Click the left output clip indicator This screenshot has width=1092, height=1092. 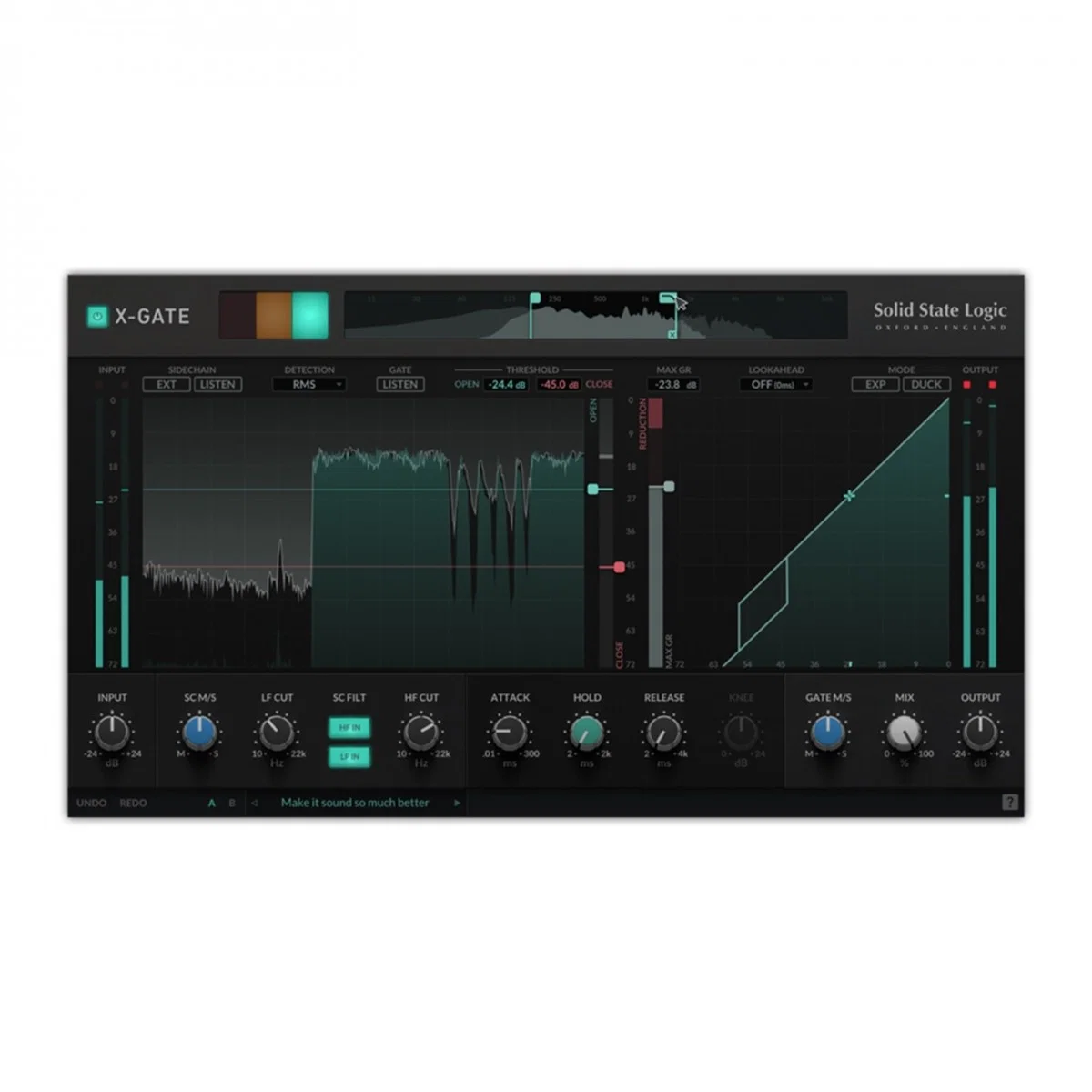click(967, 384)
